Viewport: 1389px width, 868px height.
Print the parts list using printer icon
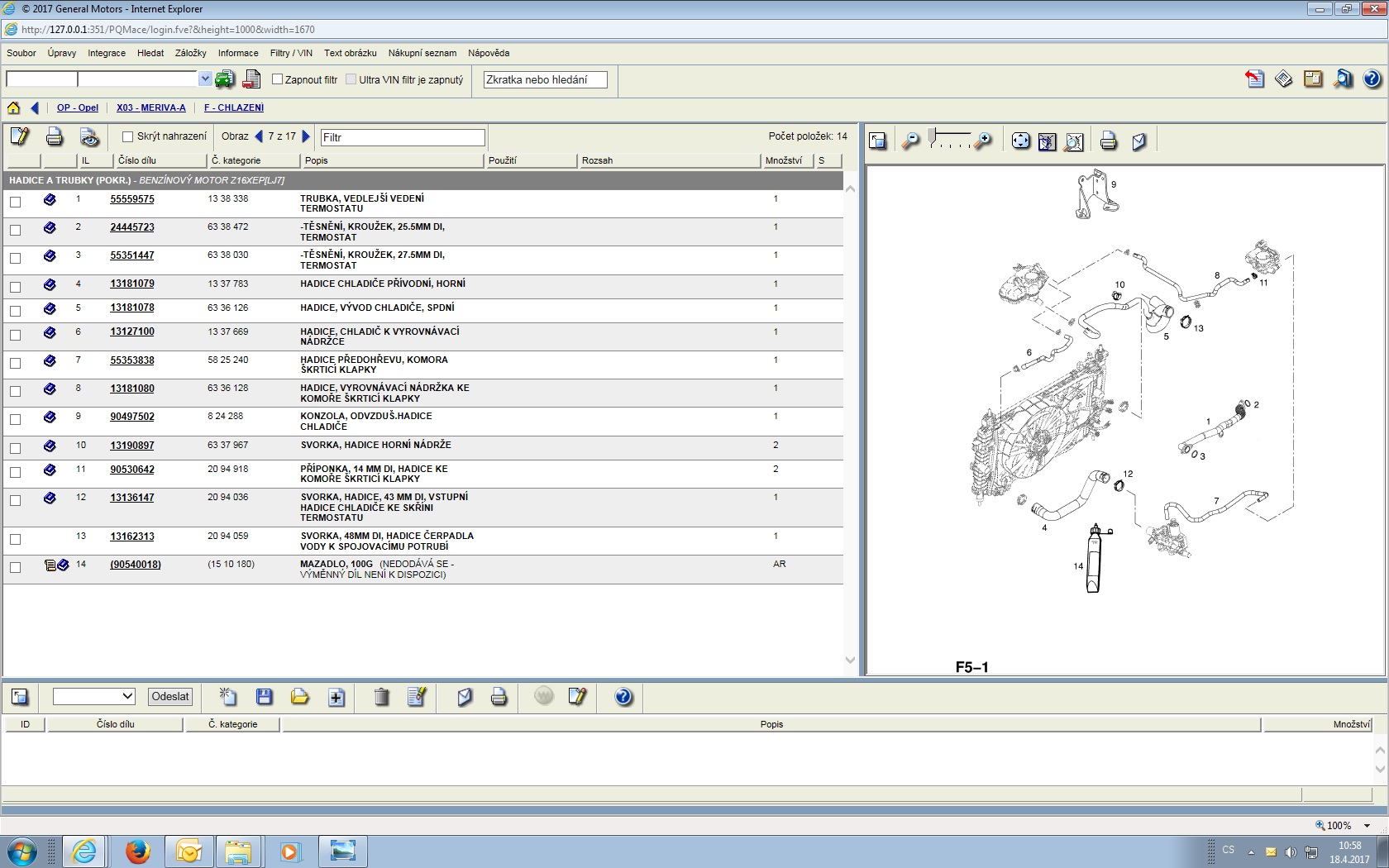point(55,136)
